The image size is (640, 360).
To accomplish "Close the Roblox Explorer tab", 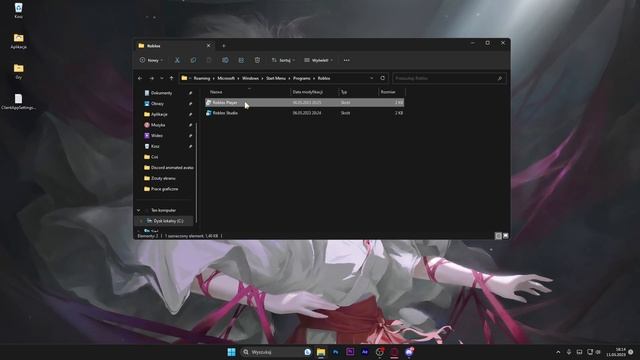I will [x=209, y=46].
